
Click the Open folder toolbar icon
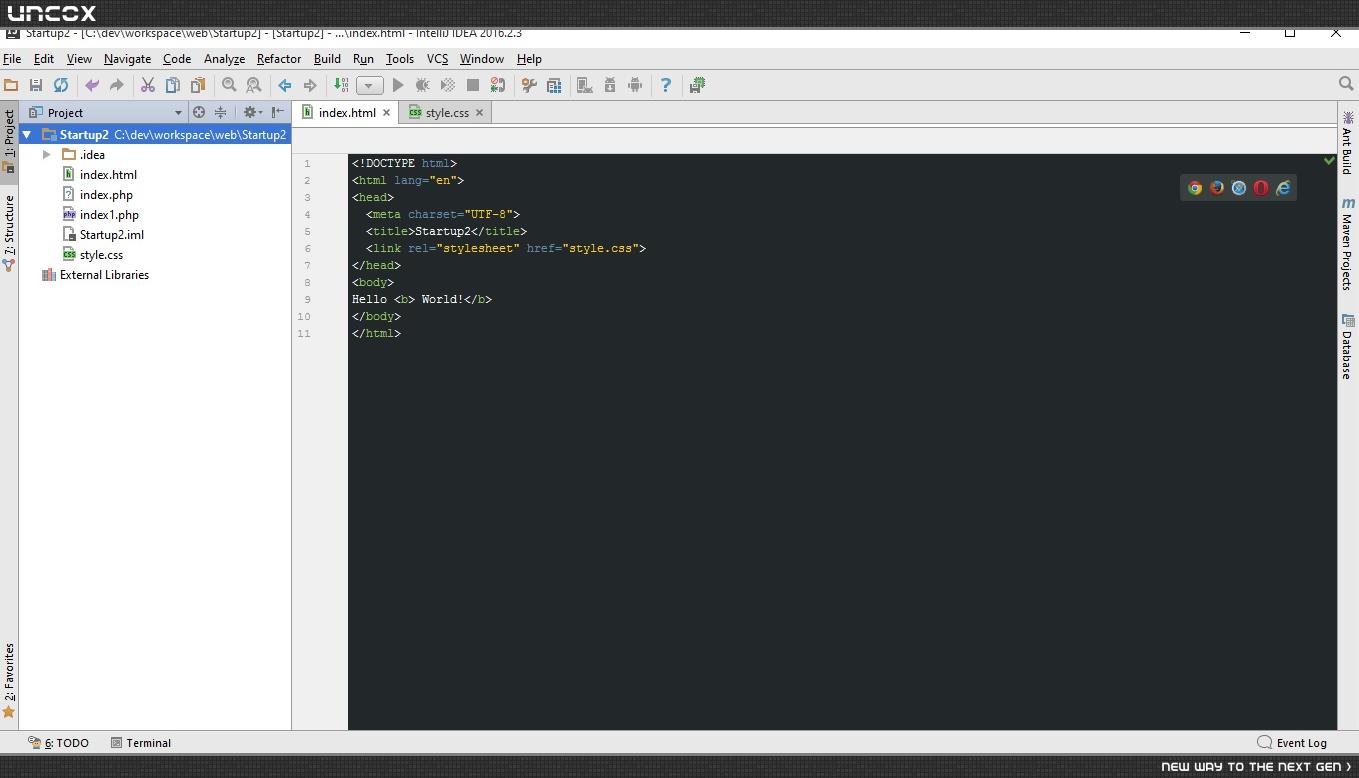pos(11,85)
